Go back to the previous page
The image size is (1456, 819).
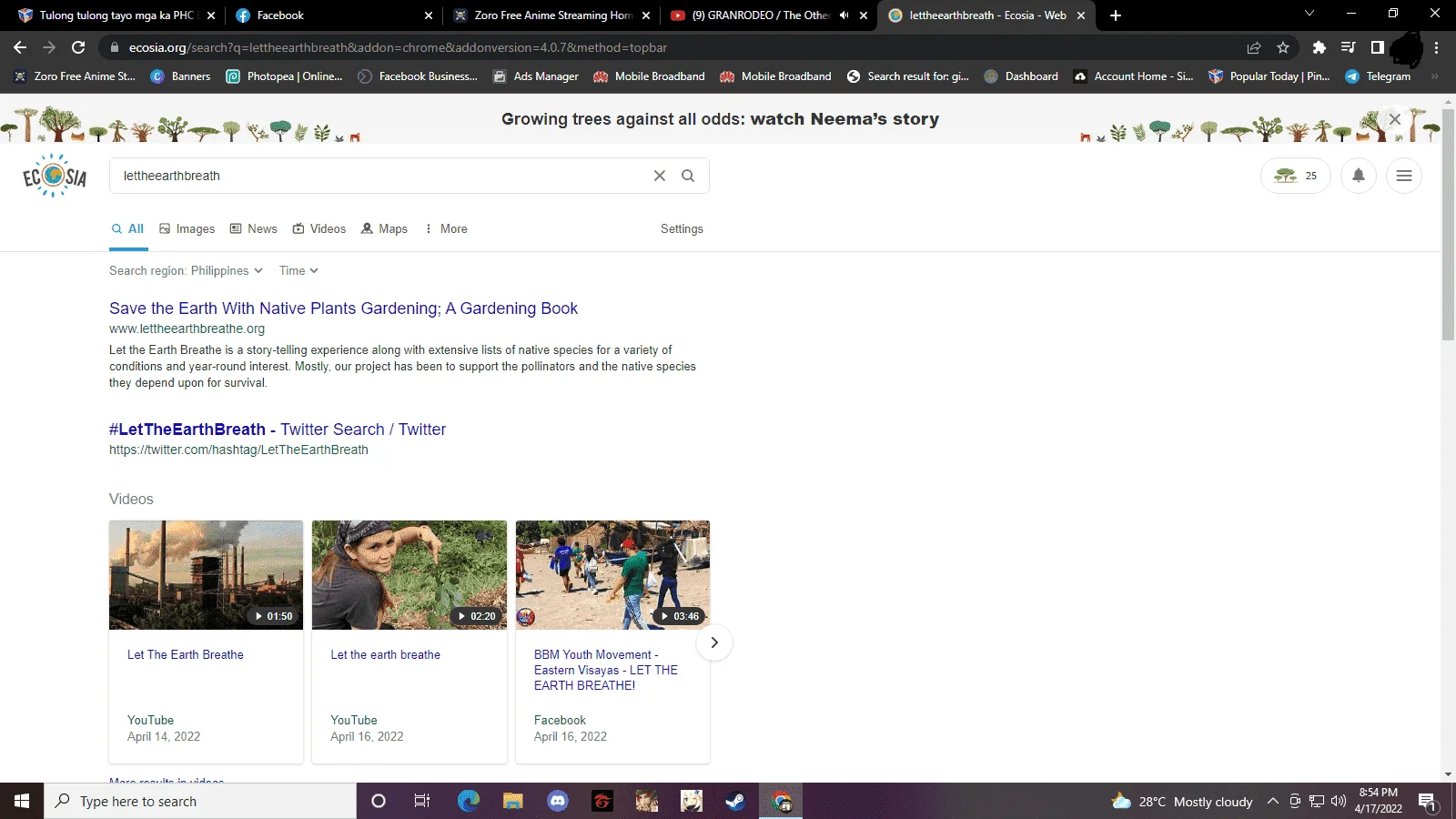pos(20,47)
